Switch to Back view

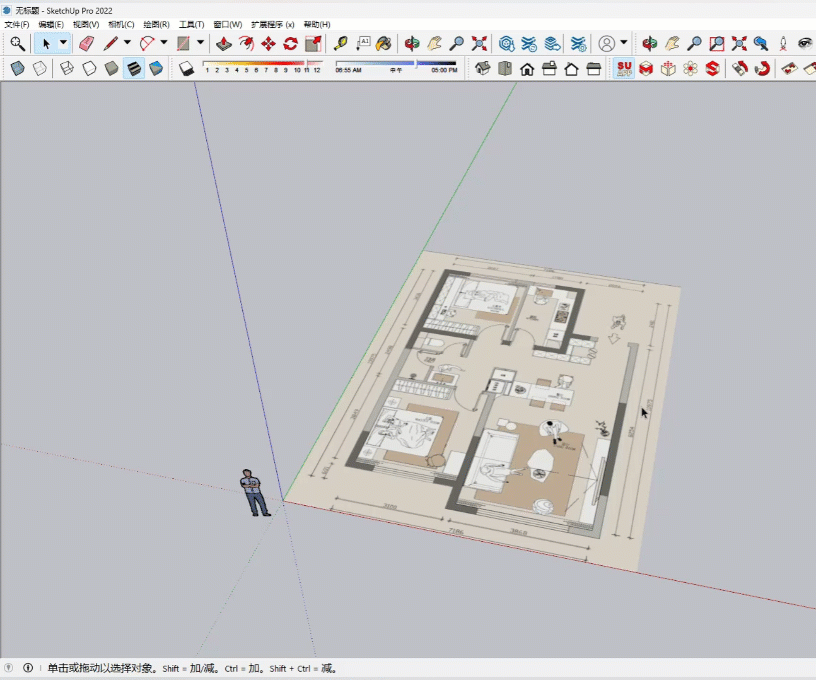tap(571, 69)
